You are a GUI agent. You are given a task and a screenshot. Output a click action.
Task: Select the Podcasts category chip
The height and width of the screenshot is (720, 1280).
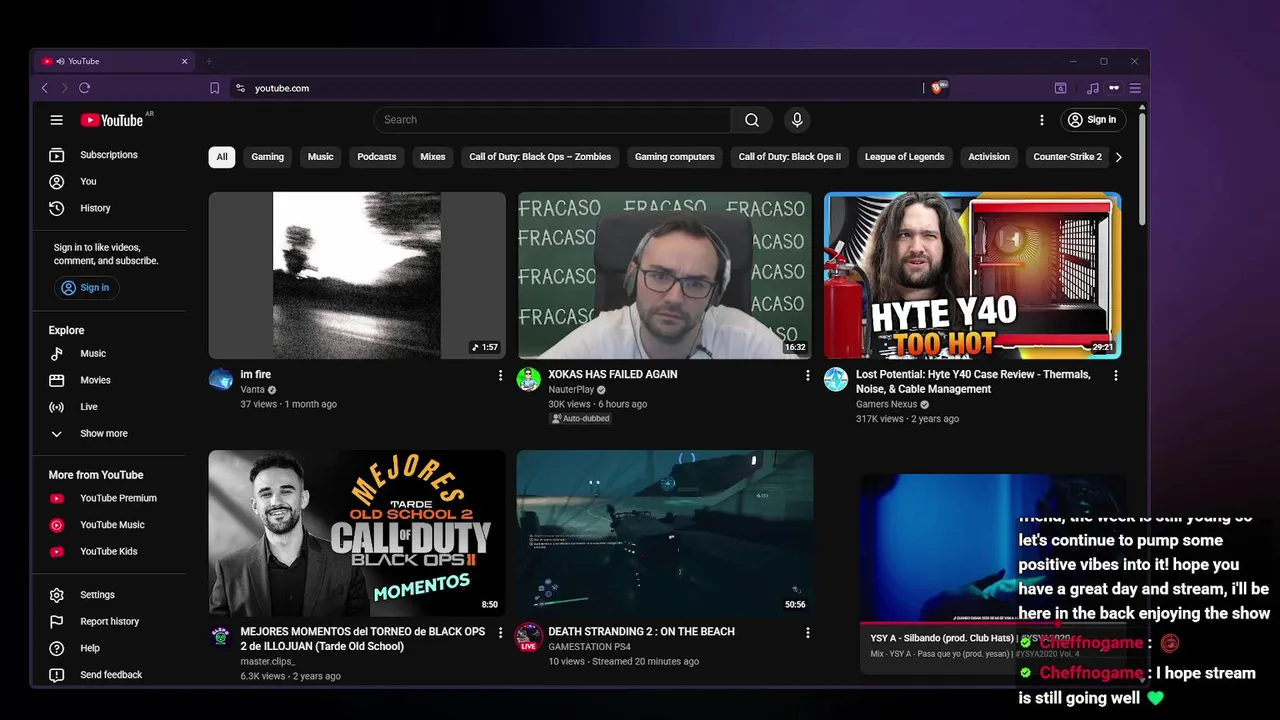pyautogui.click(x=377, y=157)
